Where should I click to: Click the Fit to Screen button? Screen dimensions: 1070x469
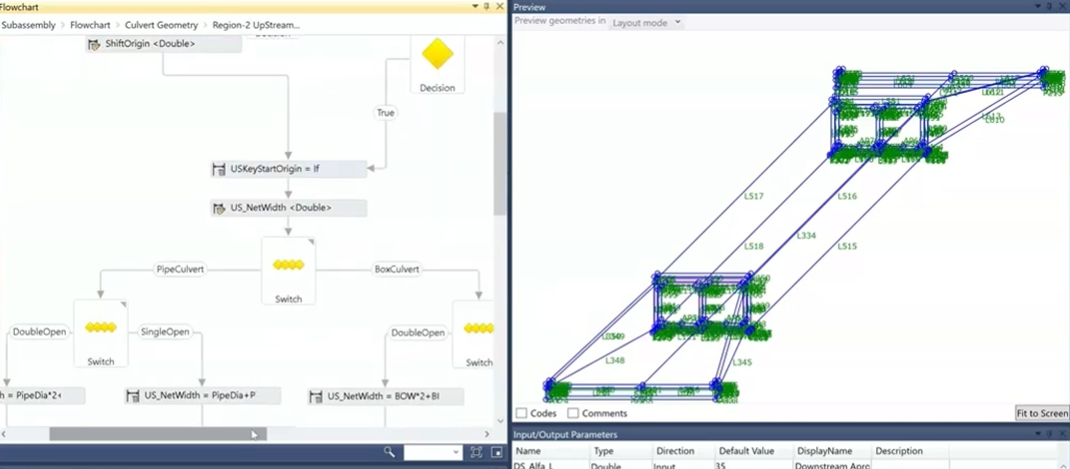[x=1042, y=413]
